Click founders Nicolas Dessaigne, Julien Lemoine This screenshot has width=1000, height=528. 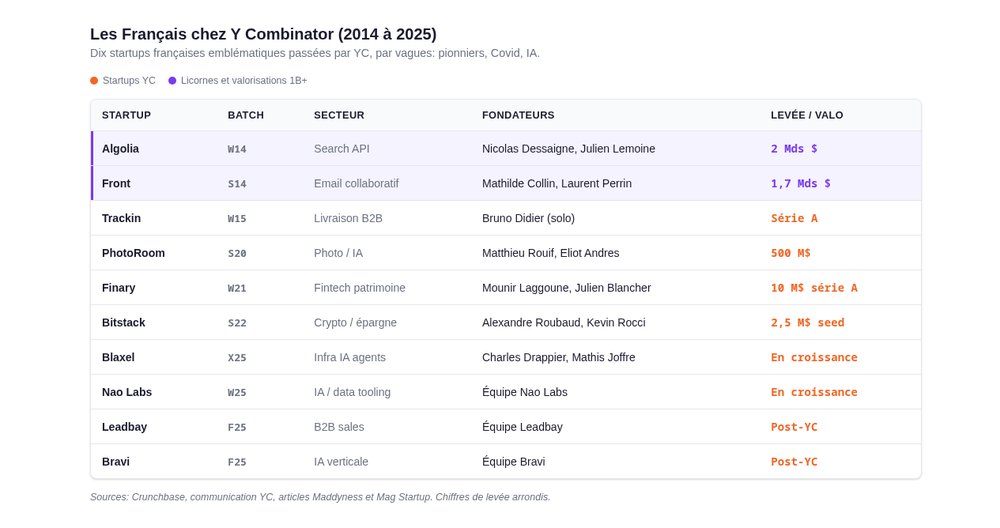569,149
